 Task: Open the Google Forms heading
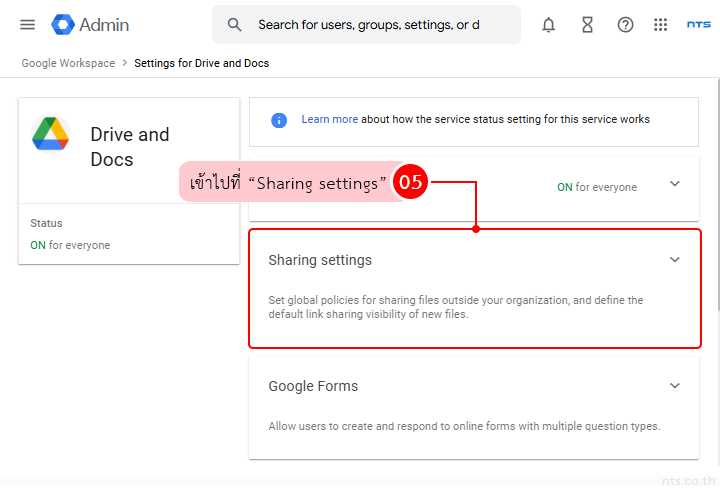[x=313, y=386]
